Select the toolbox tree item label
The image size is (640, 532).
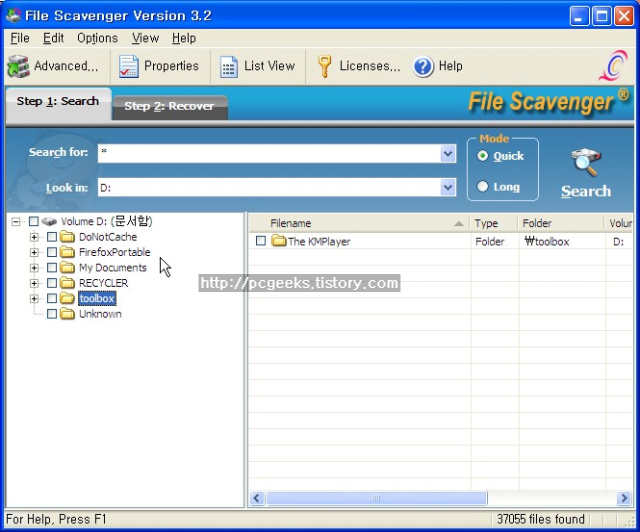pos(97,298)
